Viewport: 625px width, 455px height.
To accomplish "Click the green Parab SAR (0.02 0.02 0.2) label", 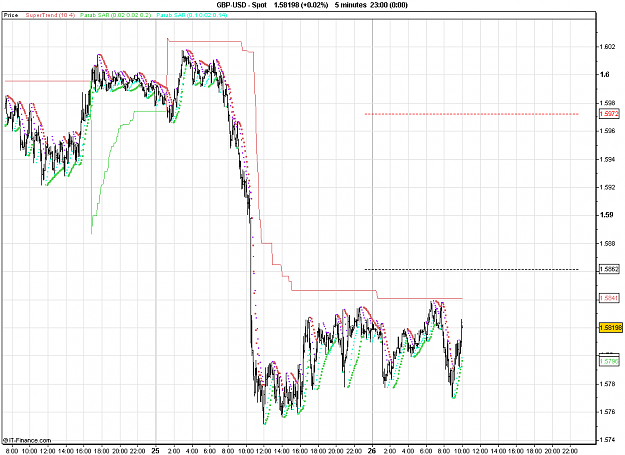I will (x=116, y=15).
